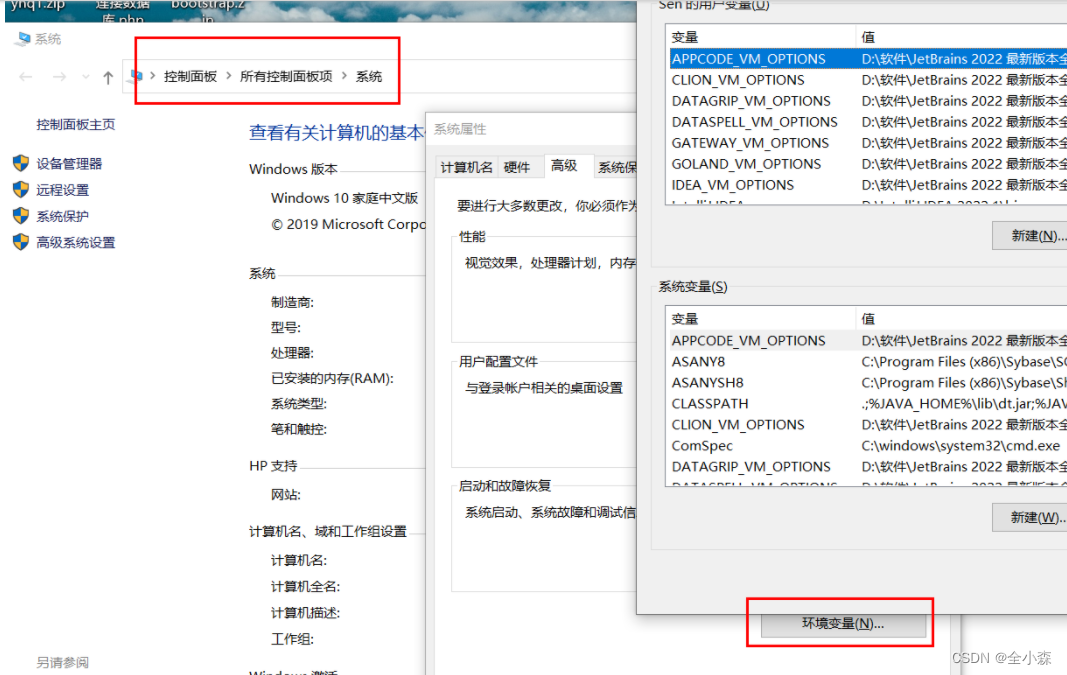Image resolution: width=1067 pixels, height=675 pixels.
Task: Click the shield icon beside 系统保护
Action: (20, 216)
